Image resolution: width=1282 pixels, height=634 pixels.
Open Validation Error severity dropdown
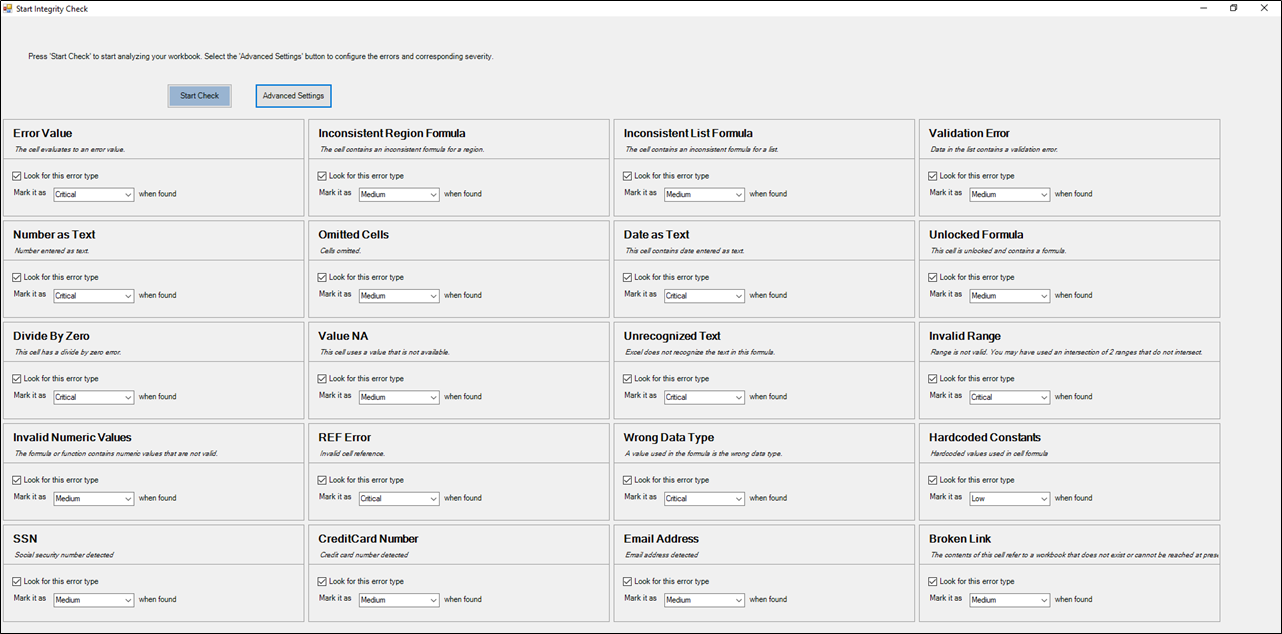[1009, 195]
